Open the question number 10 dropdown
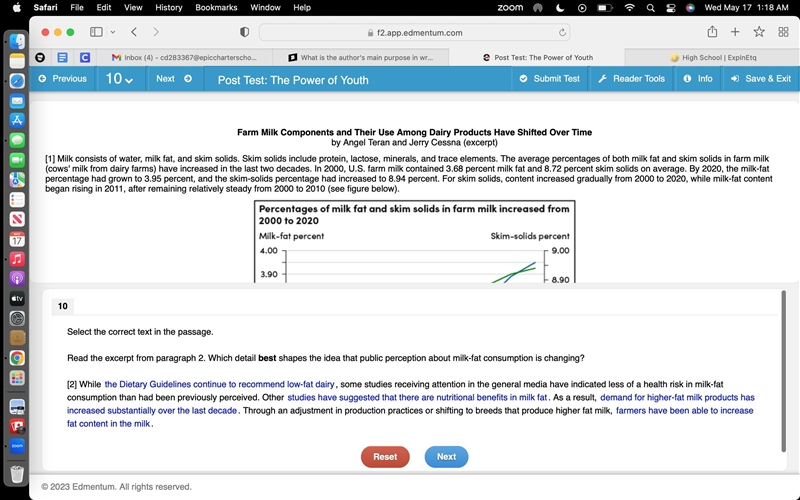This screenshot has height=500, width=800. pos(119,79)
